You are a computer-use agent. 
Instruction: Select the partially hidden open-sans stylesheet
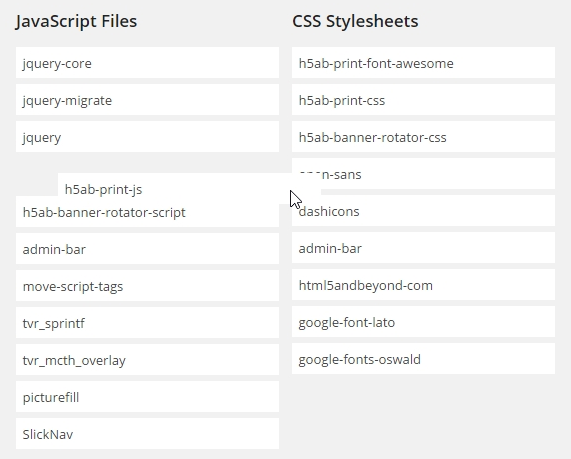437,174
